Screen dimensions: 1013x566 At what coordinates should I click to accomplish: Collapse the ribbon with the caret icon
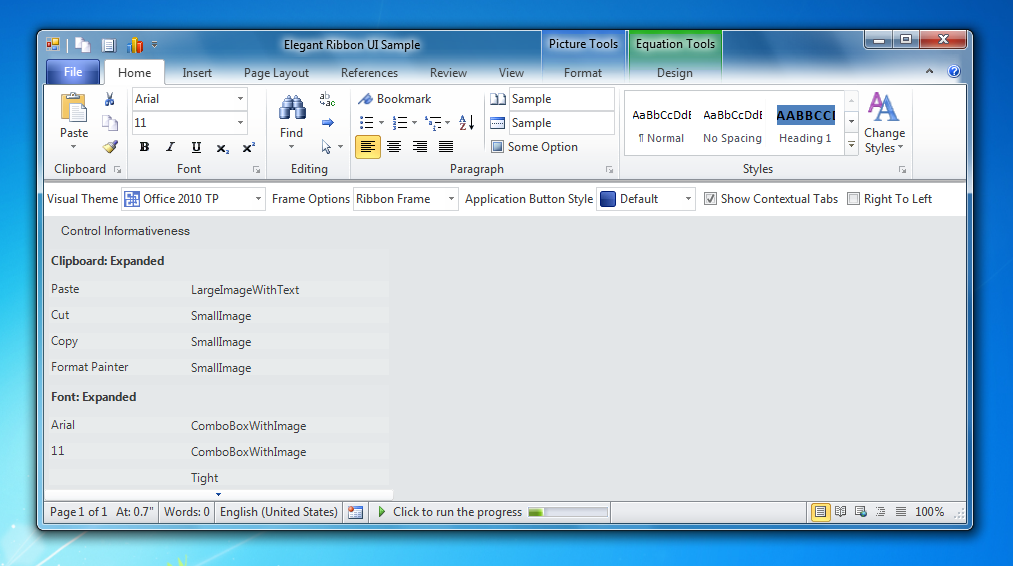click(x=929, y=72)
